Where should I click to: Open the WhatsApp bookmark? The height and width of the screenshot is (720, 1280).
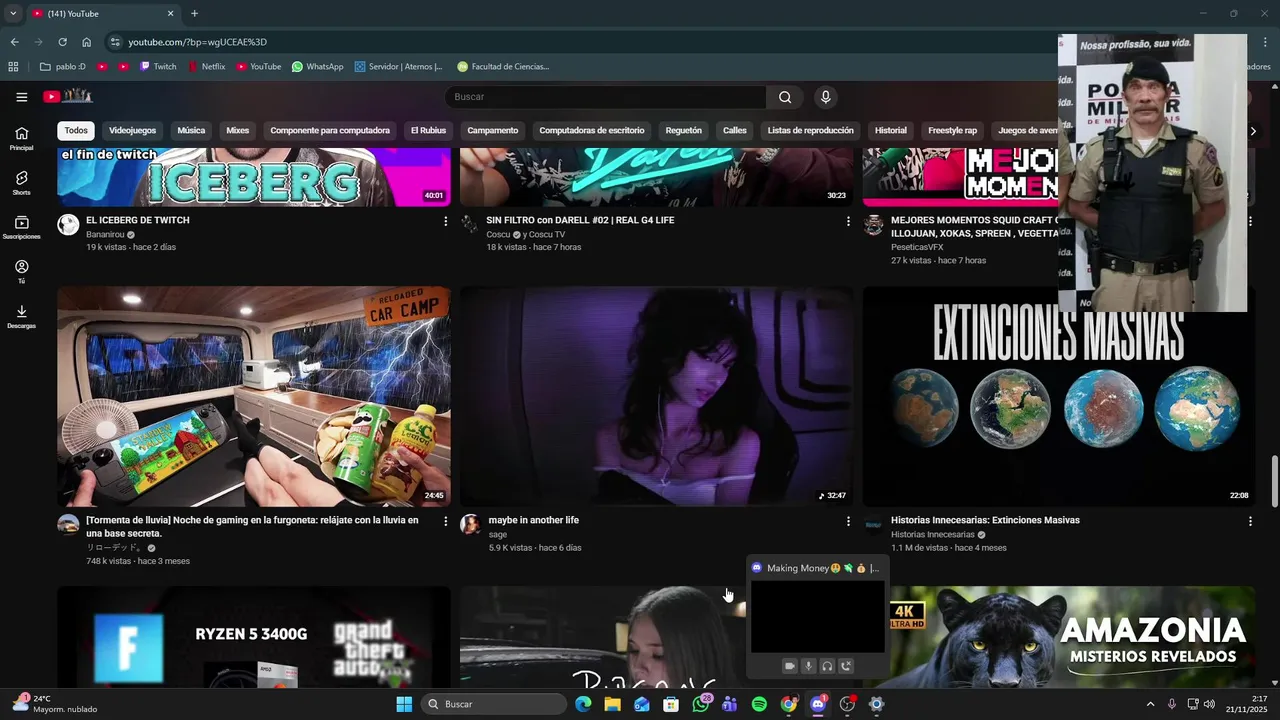click(x=317, y=67)
